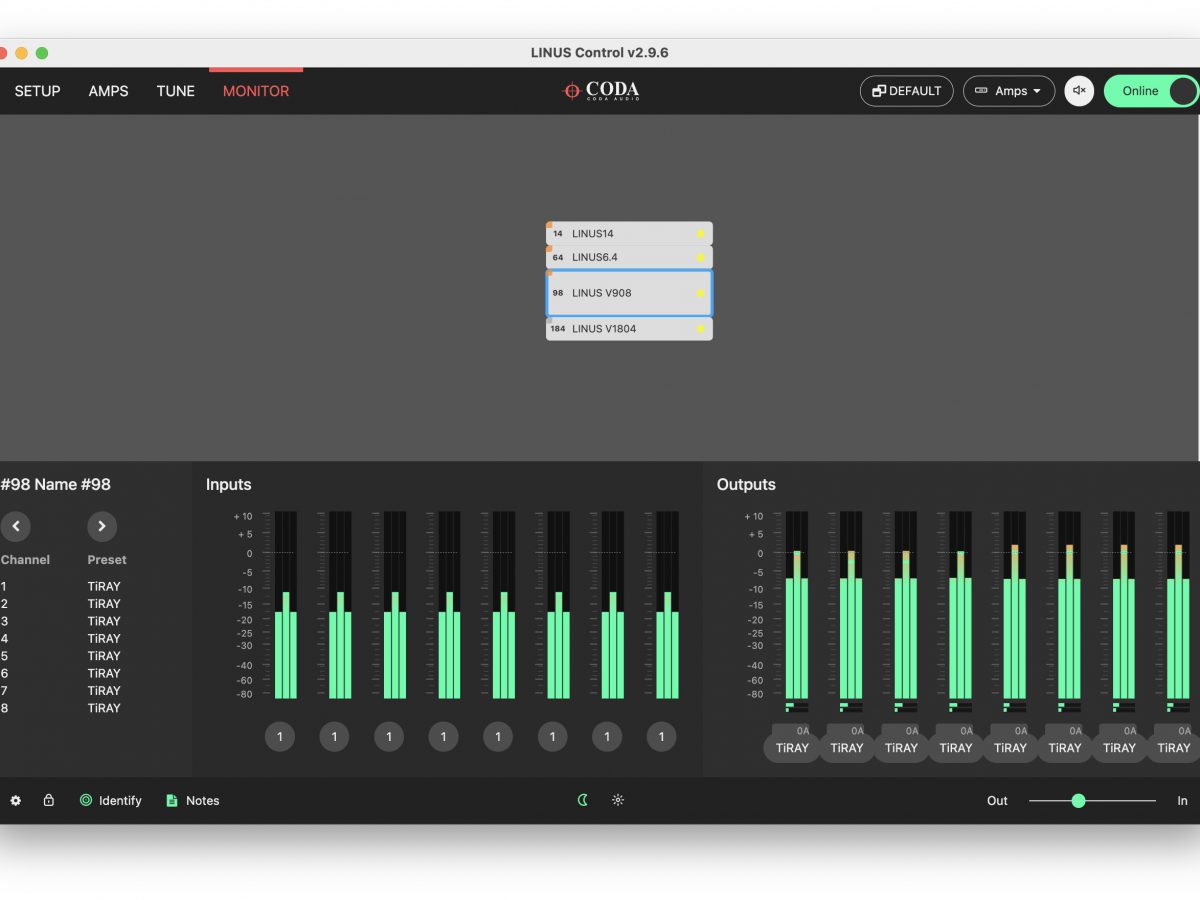Click the DEFAULT layout button
Image resolution: width=1200 pixels, height=900 pixels.
click(x=907, y=91)
